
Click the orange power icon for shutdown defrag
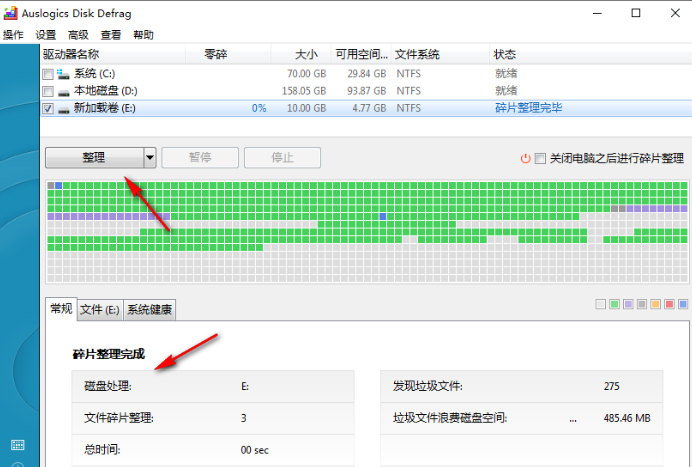tap(525, 158)
